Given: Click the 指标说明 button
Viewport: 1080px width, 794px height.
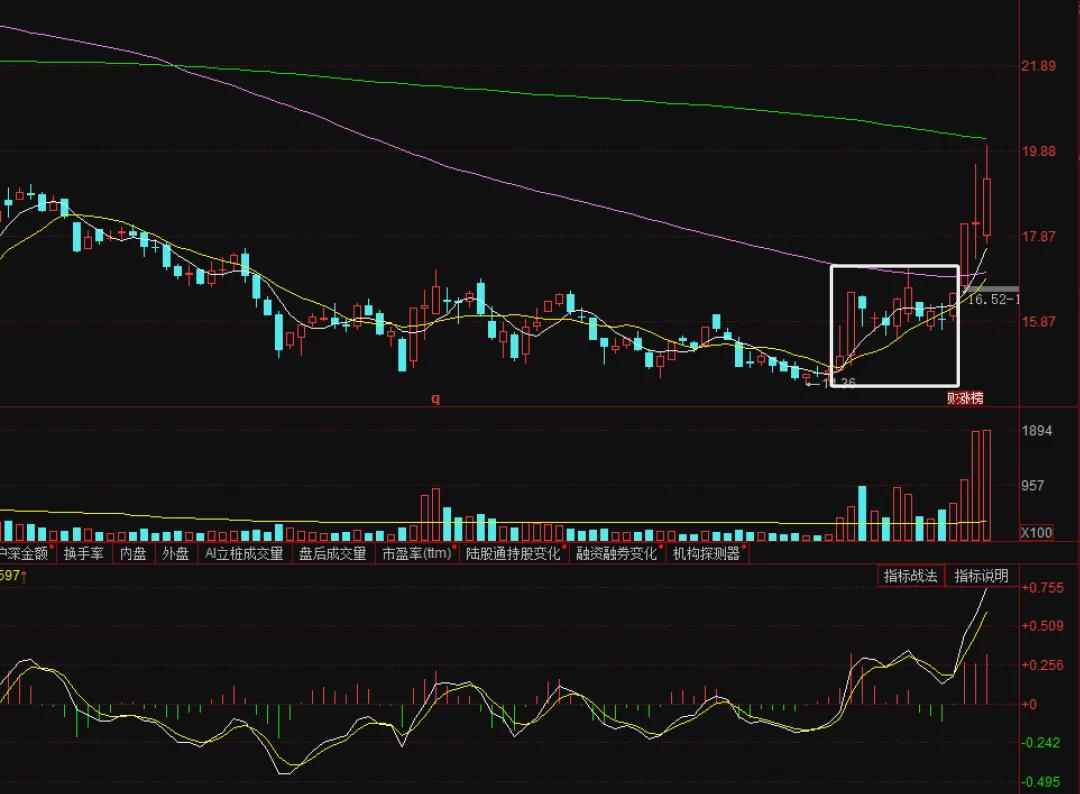Looking at the screenshot, I should (981, 576).
